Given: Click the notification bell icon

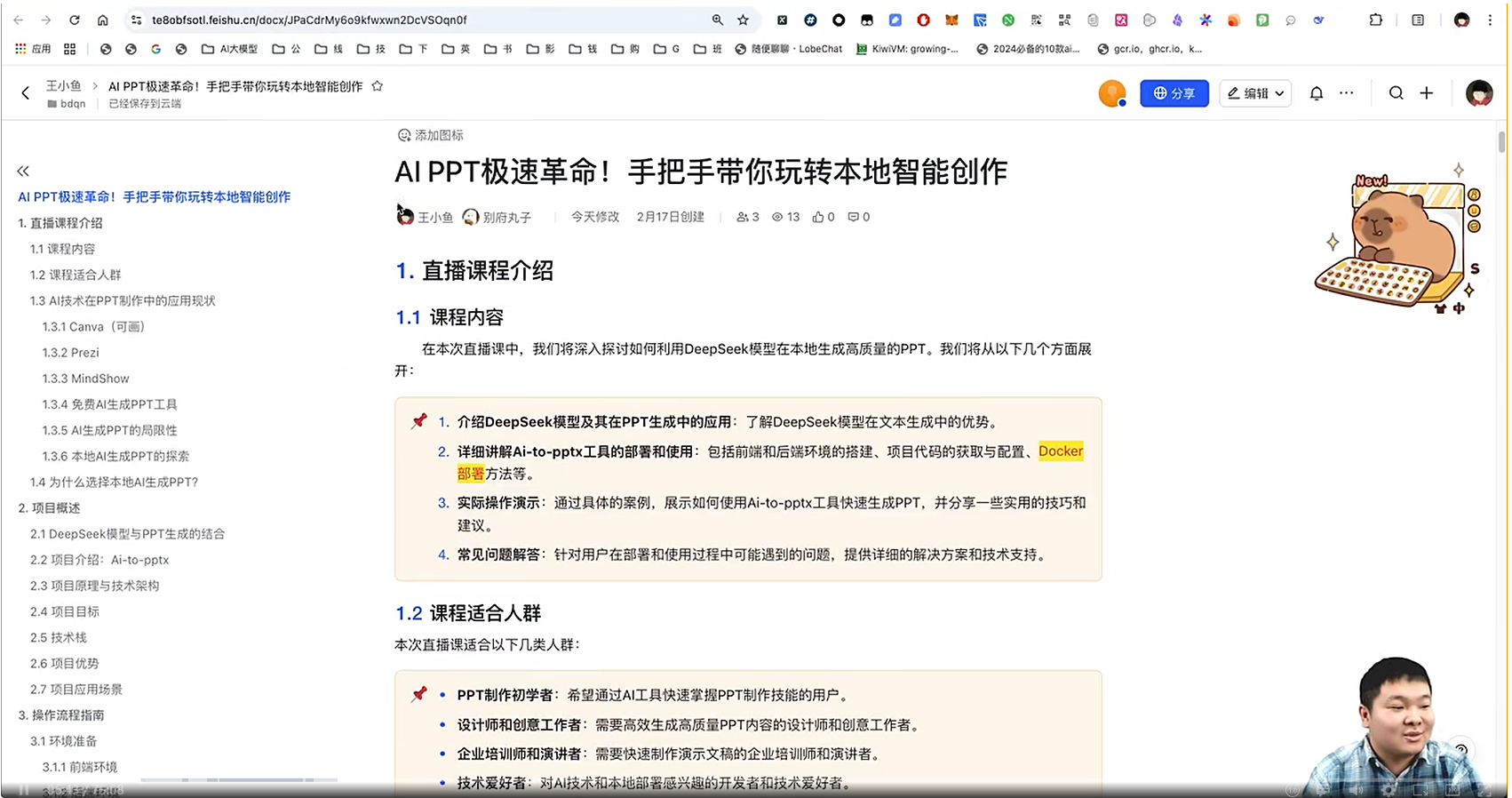Looking at the screenshot, I should [x=1316, y=93].
